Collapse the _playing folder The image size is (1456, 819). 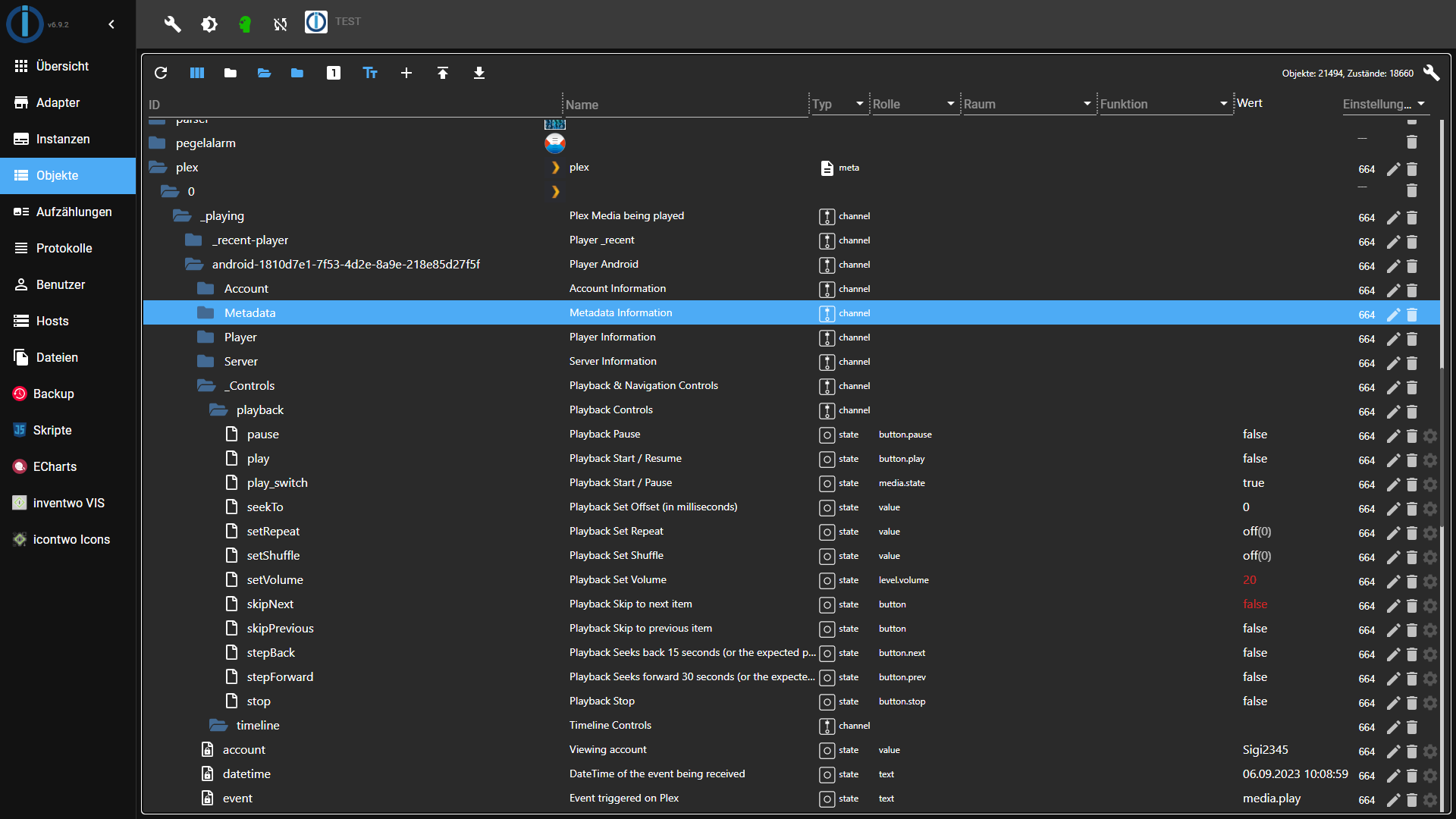tap(182, 216)
